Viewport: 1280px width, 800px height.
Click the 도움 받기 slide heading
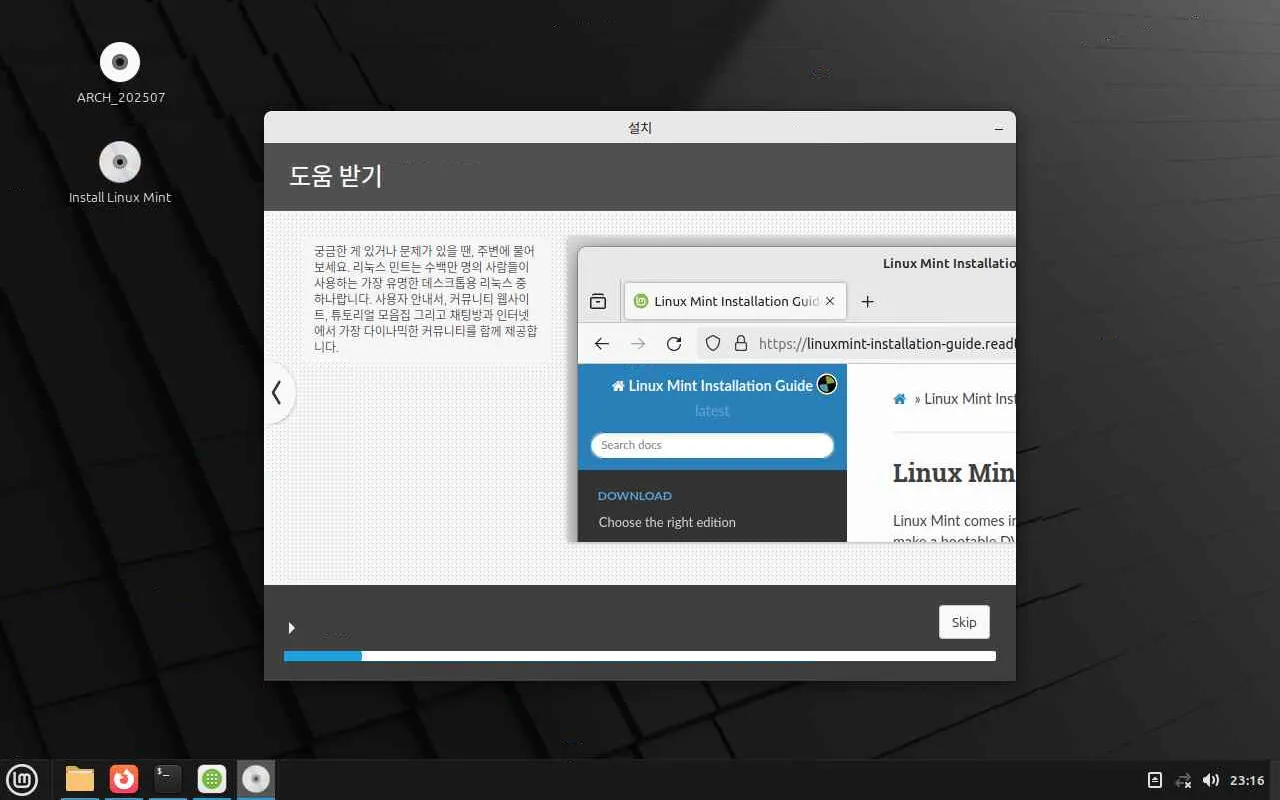tap(336, 177)
